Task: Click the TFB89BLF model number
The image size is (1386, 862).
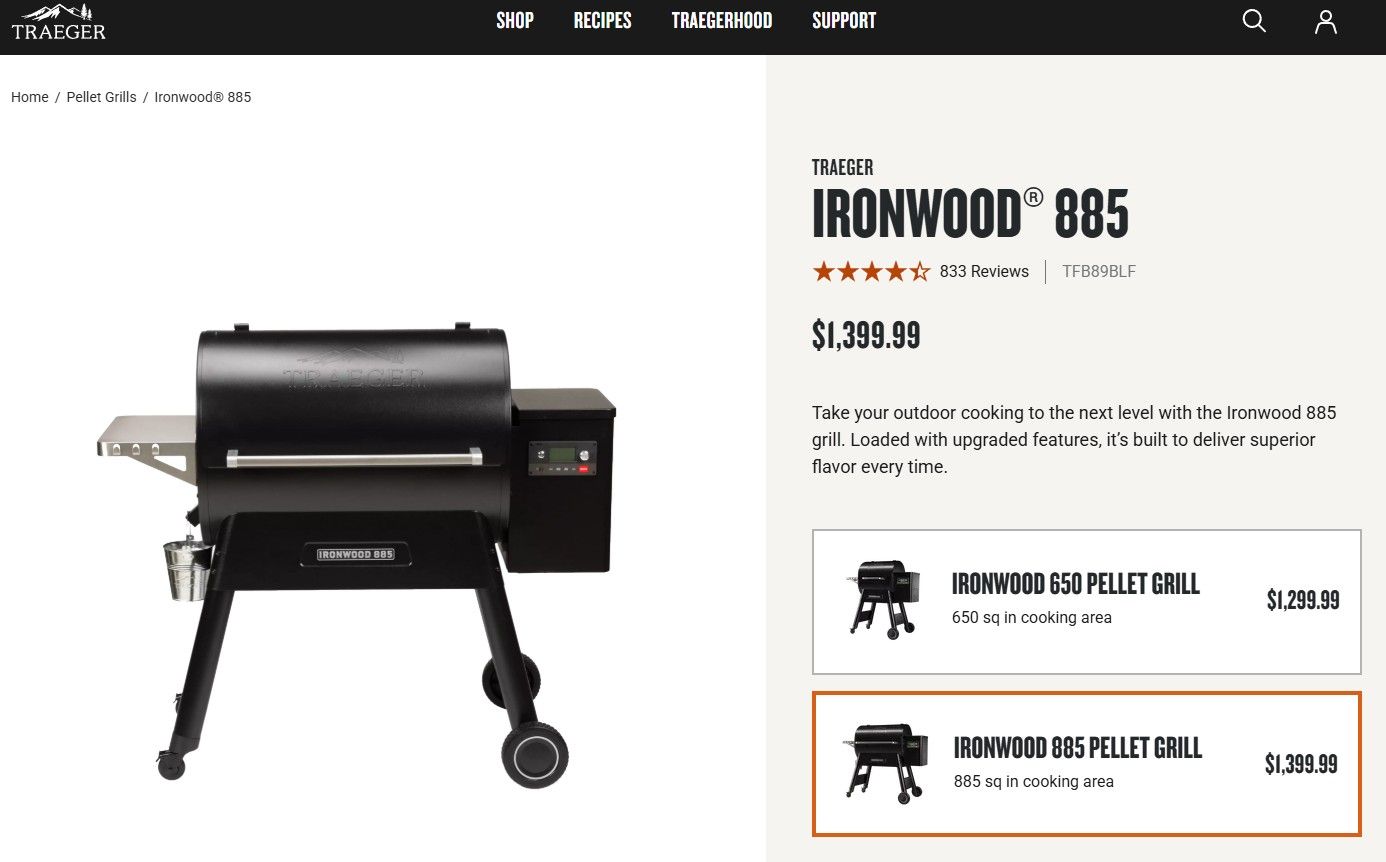Action: [1099, 271]
